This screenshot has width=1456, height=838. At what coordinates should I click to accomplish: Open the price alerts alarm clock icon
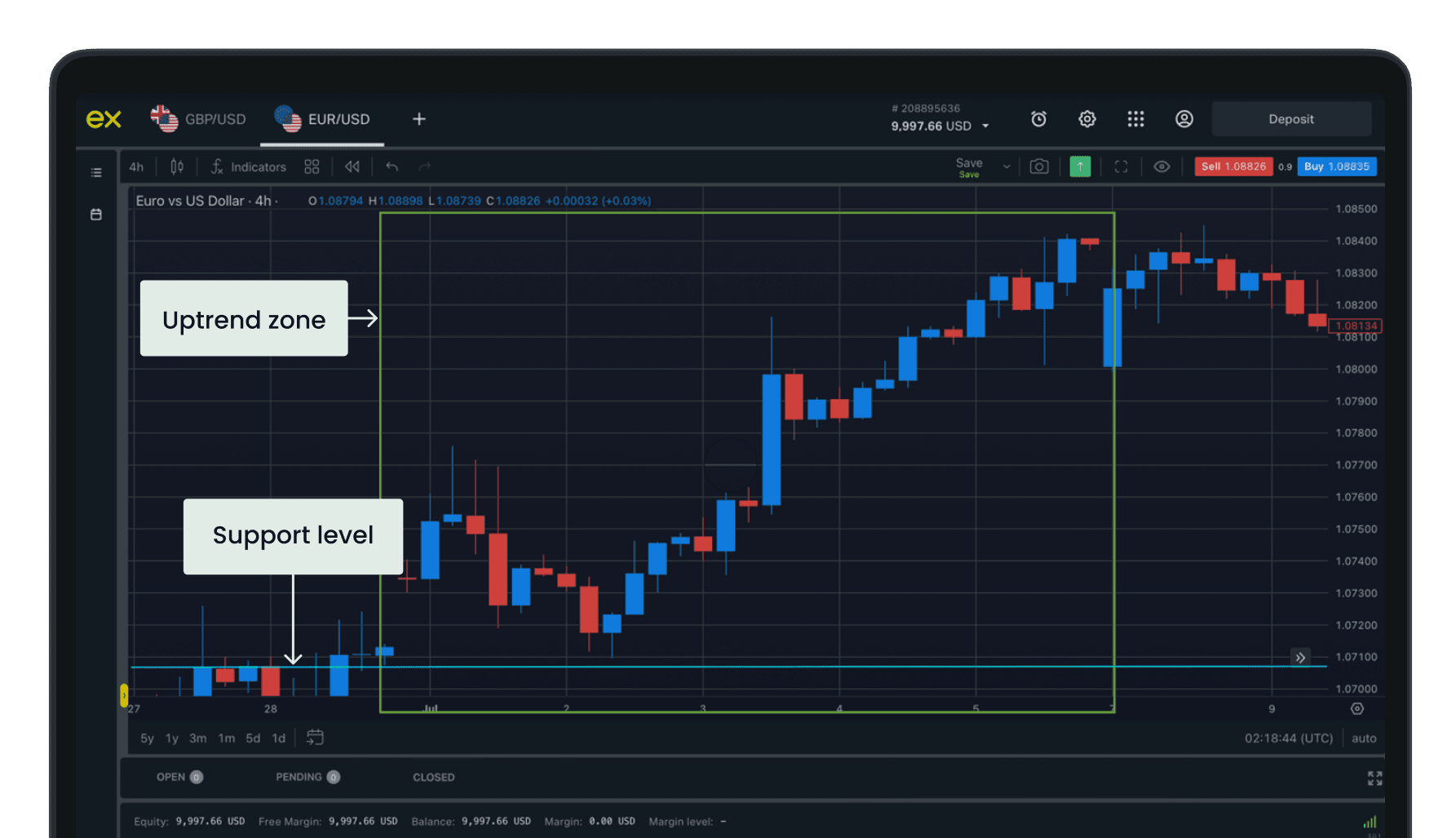1038,119
